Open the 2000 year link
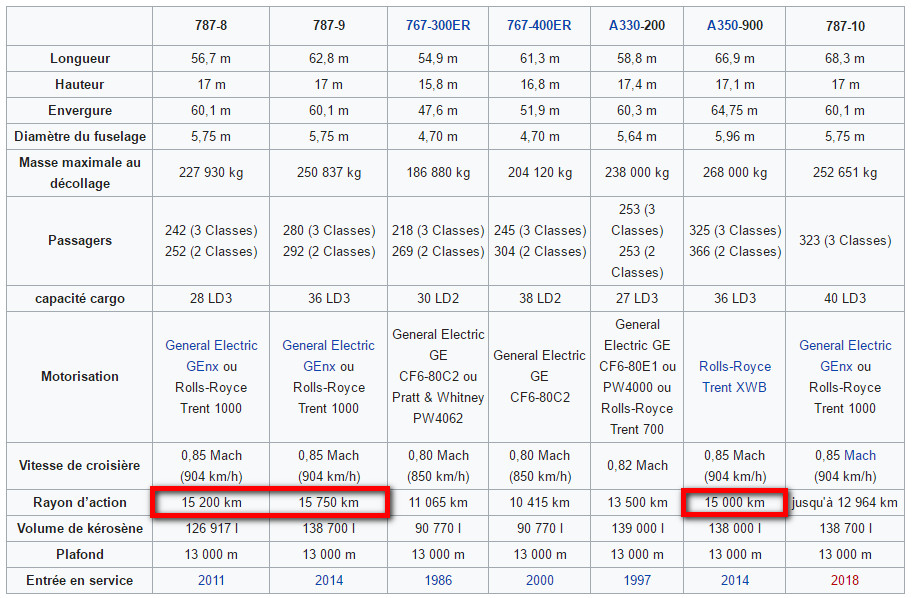 click(x=539, y=580)
